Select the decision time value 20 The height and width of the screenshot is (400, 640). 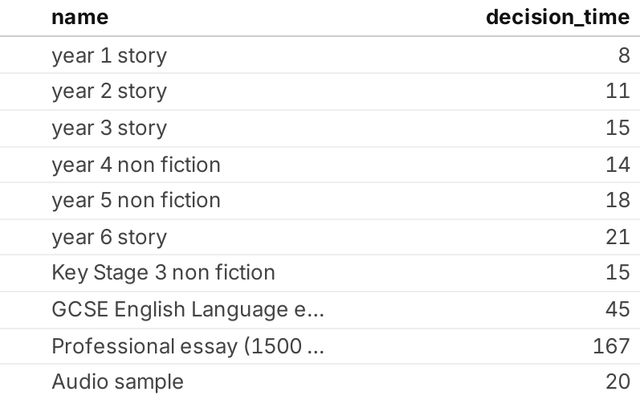[616, 381]
